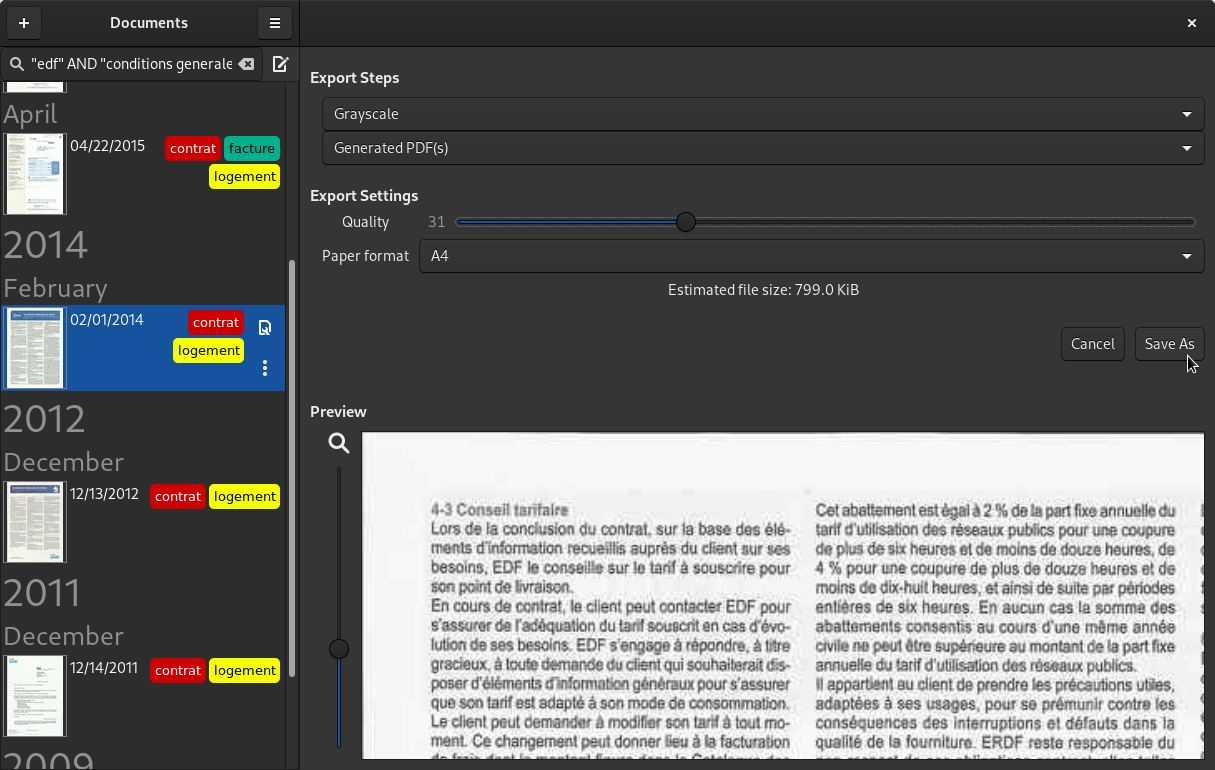Open the Generated PDF(s) dropdown
Viewport: 1215px width, 770px height.
[x=762, y=148]
